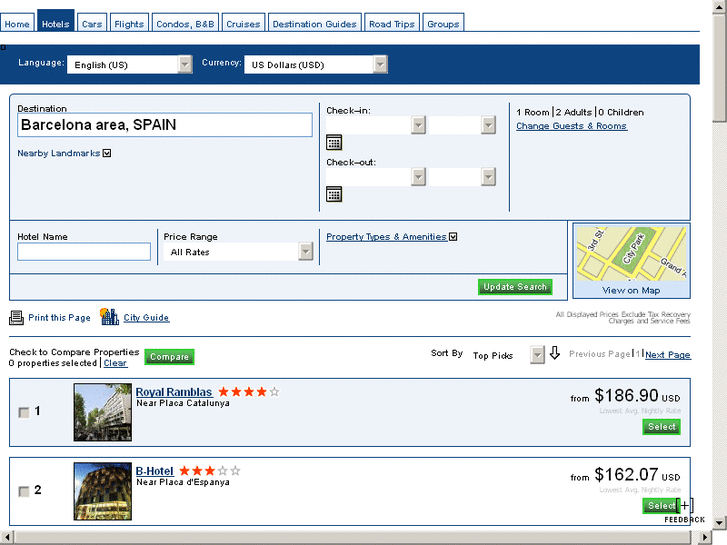Open the first check-out dropdown
The height and width of the screenshot is (545, 727).
point(376,177)
